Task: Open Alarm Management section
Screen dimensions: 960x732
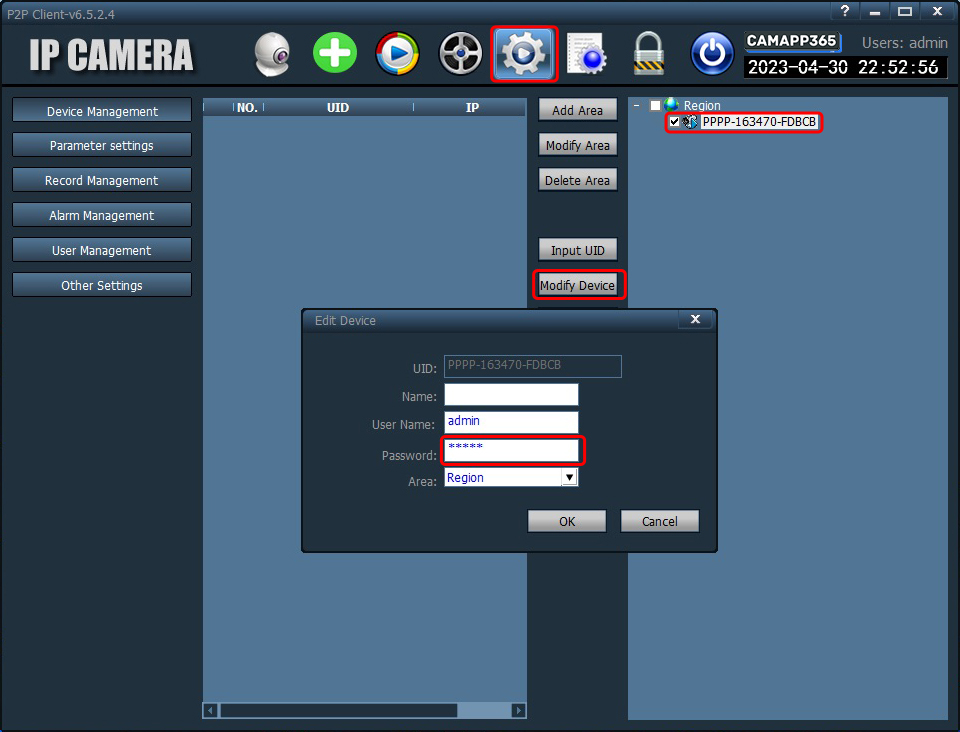Action: (x=102, y=215)
